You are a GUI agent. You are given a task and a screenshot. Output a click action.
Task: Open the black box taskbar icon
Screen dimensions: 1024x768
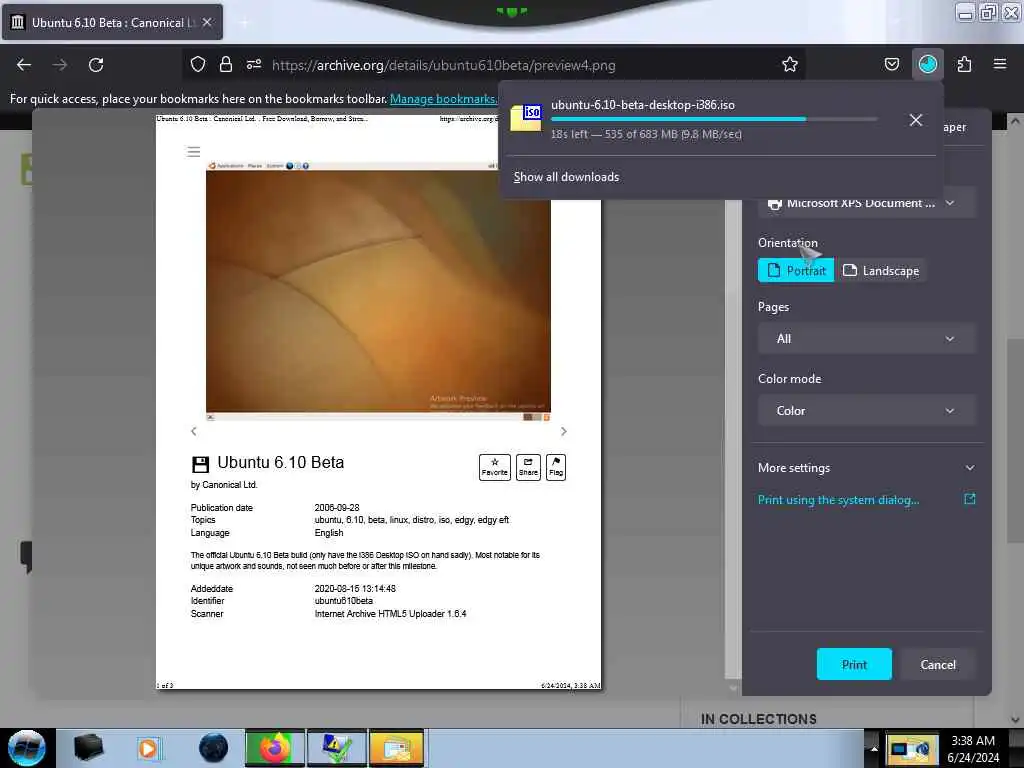[88, 748]
